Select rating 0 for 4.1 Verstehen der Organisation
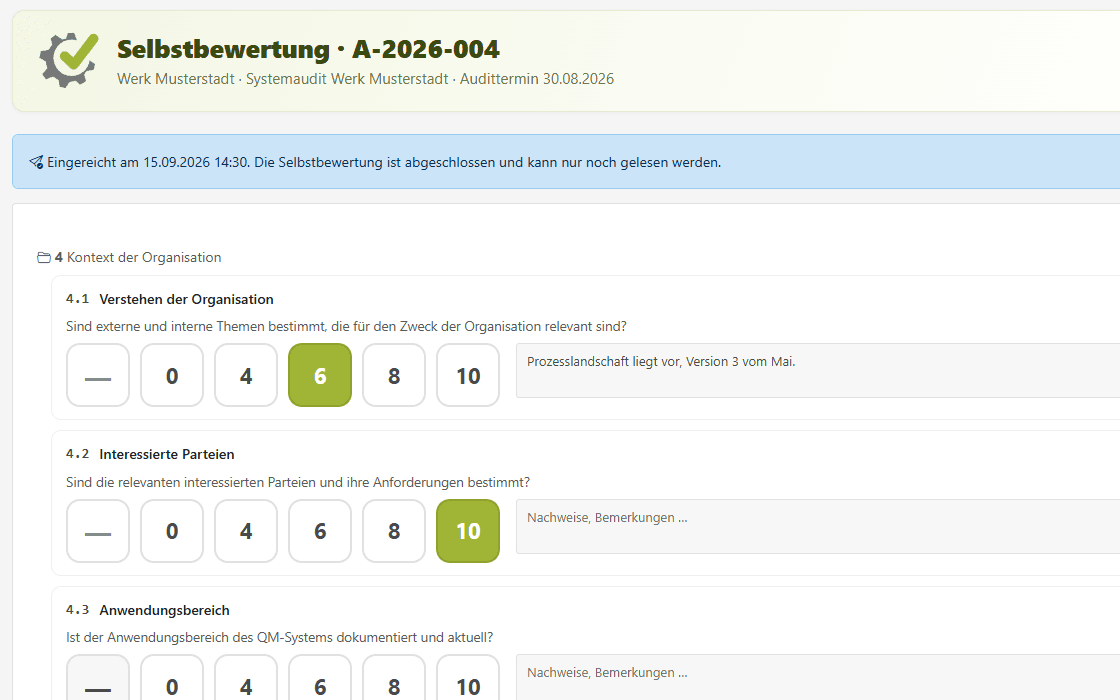 (x=172, y=375)
